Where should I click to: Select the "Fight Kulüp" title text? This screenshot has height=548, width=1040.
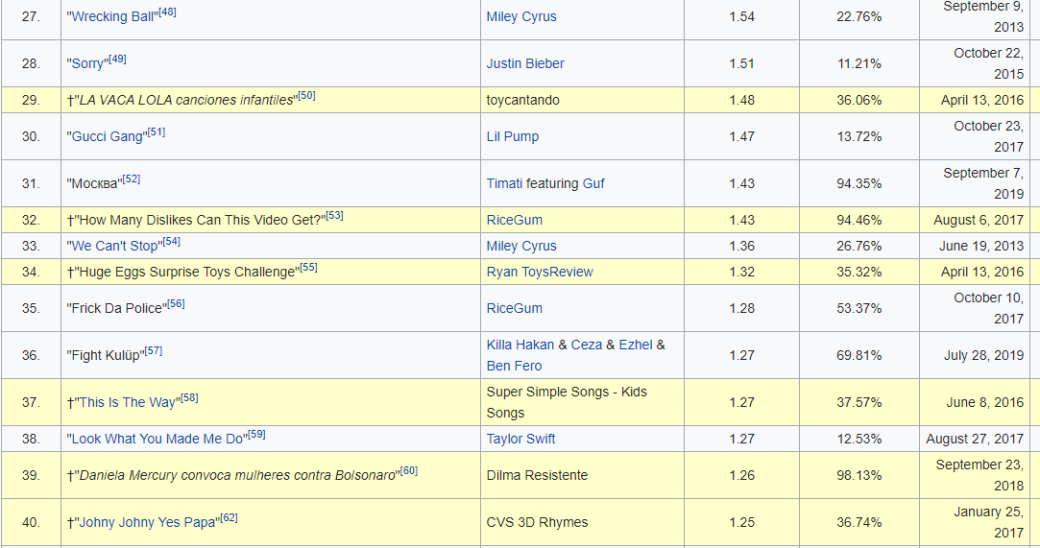click(x=105, y=356)
